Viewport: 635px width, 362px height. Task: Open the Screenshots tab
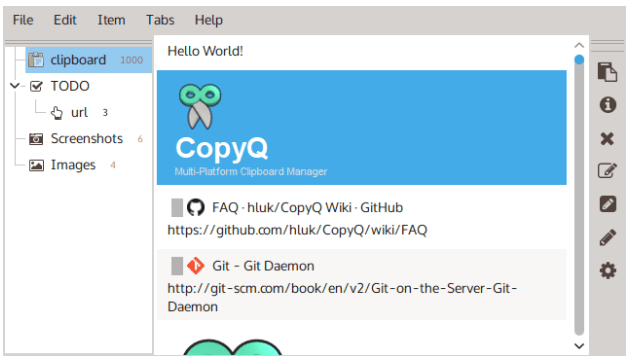pyautogui.click(x=87, y=138)
